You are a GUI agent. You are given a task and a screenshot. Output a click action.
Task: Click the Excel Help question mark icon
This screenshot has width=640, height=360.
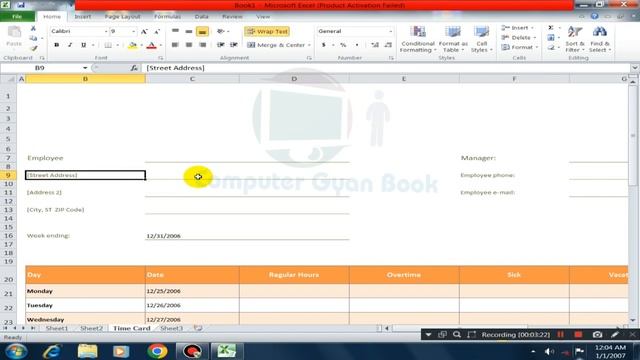(x=594, y=16)
